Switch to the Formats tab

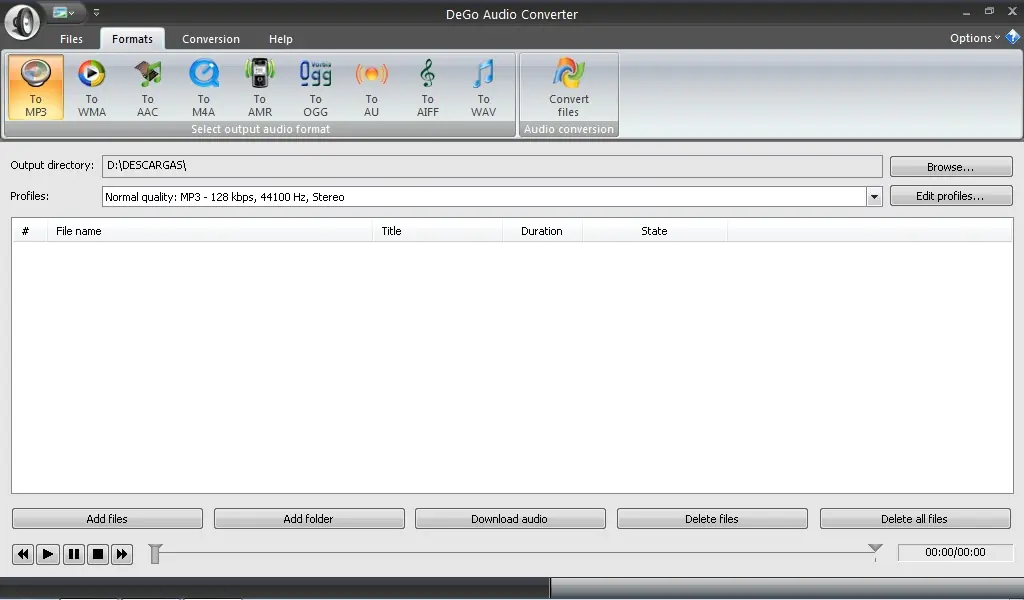pos(132,39)
